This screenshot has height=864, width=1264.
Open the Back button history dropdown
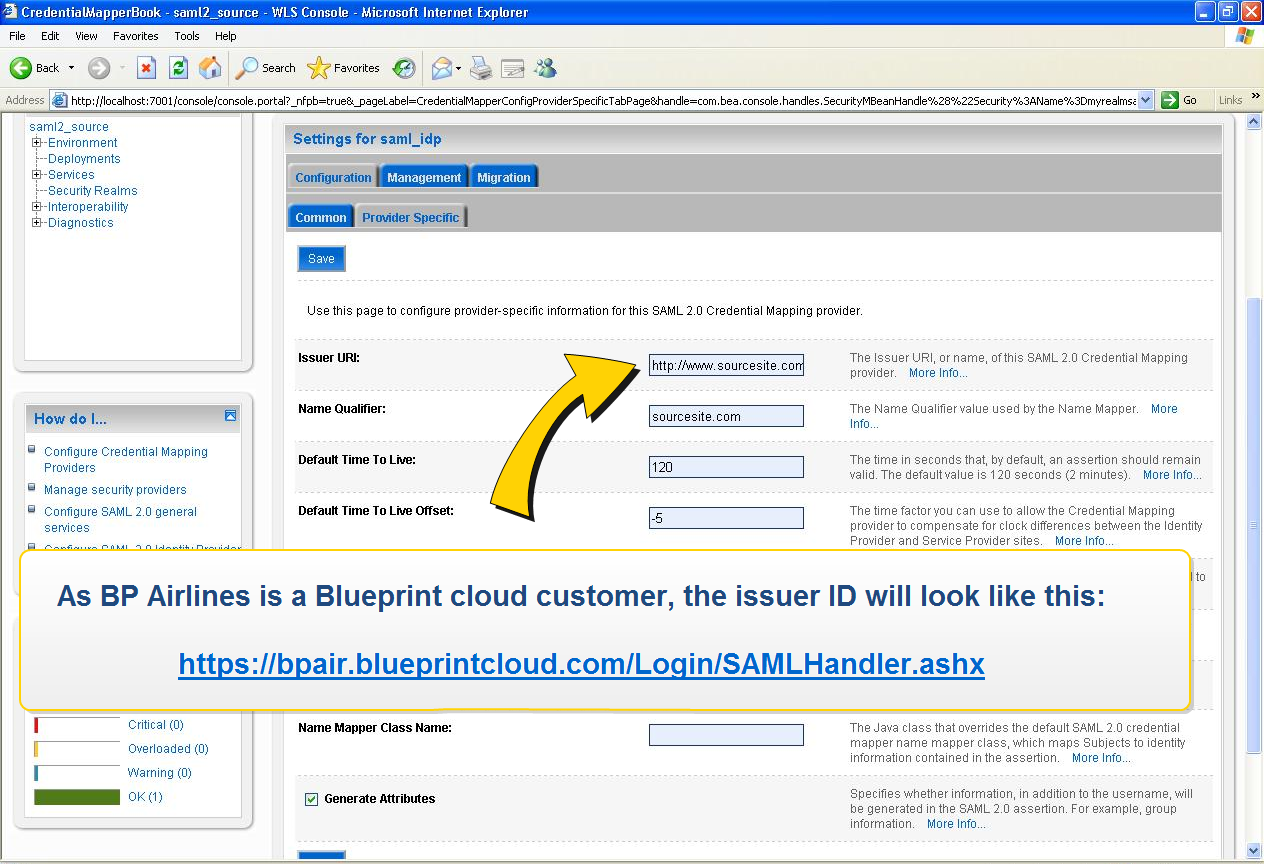(x=71, y=68)
